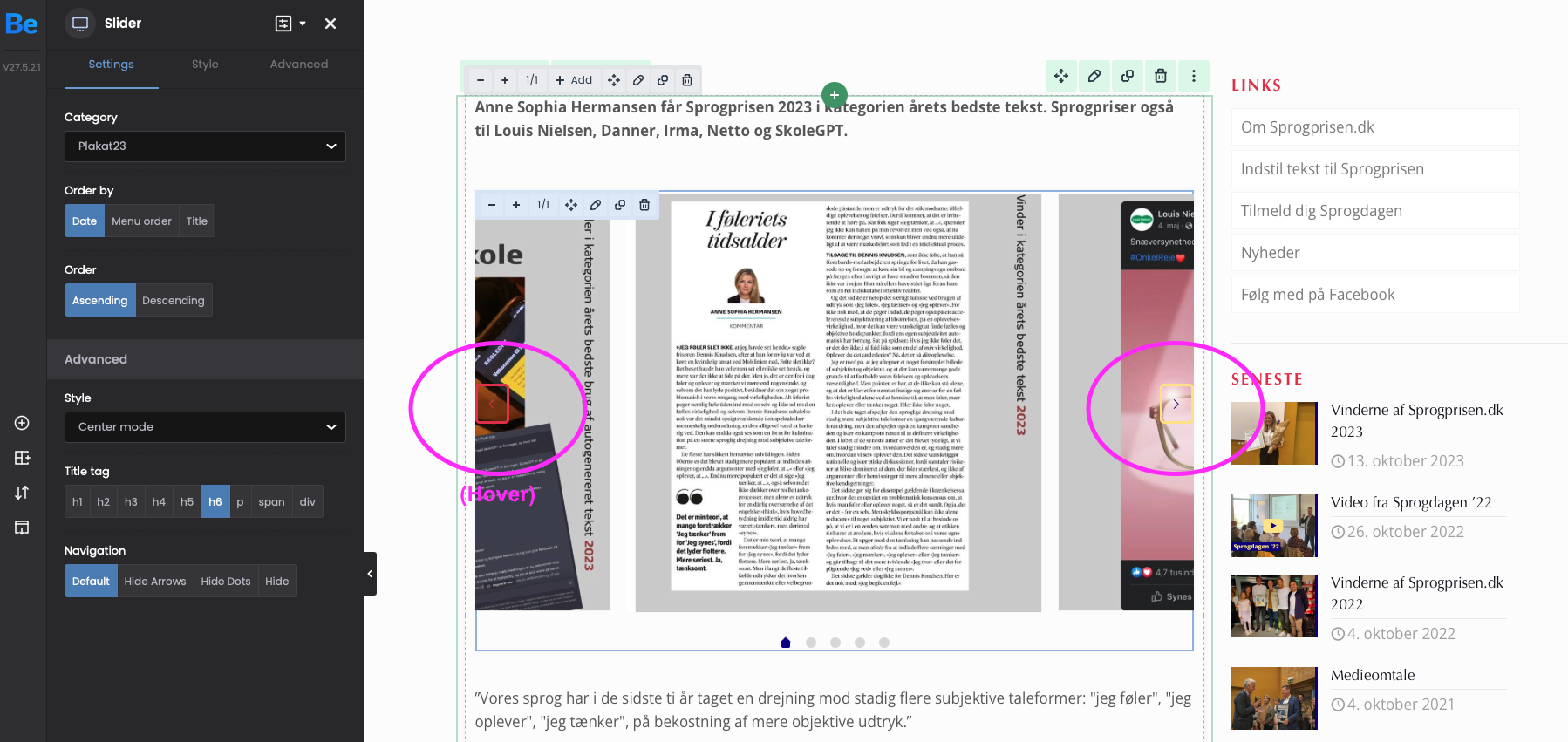Click the slider previous arrow
Screen dimensions: 1568x742
[492, 404]
